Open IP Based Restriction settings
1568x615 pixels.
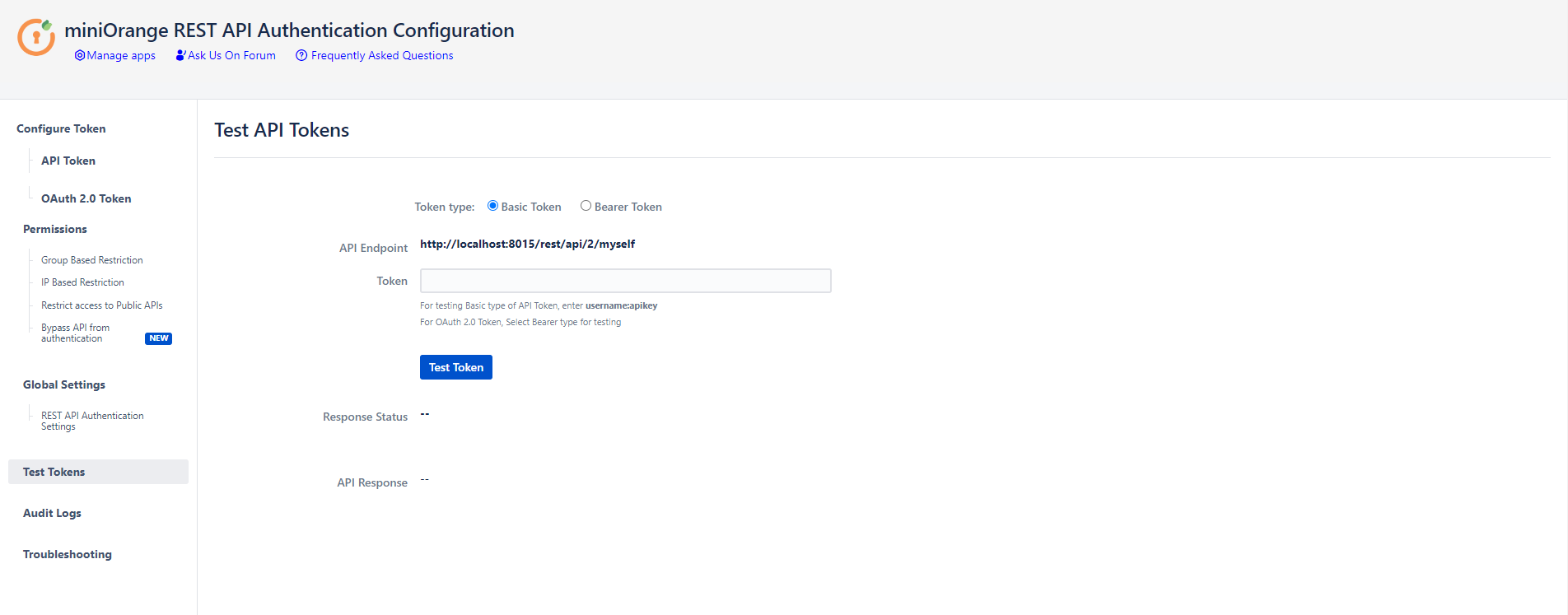[82, 282]
